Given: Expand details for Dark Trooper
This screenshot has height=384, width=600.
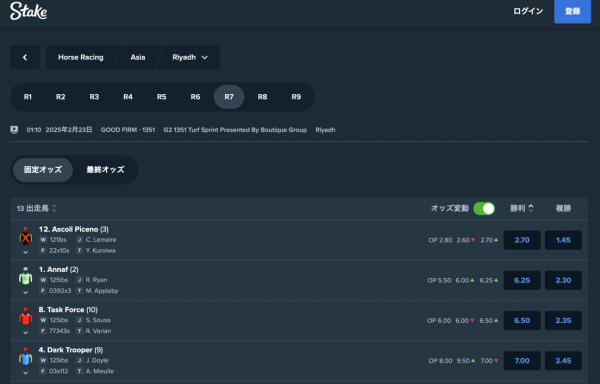Looking at the screenshot, I should pos(26,373).
